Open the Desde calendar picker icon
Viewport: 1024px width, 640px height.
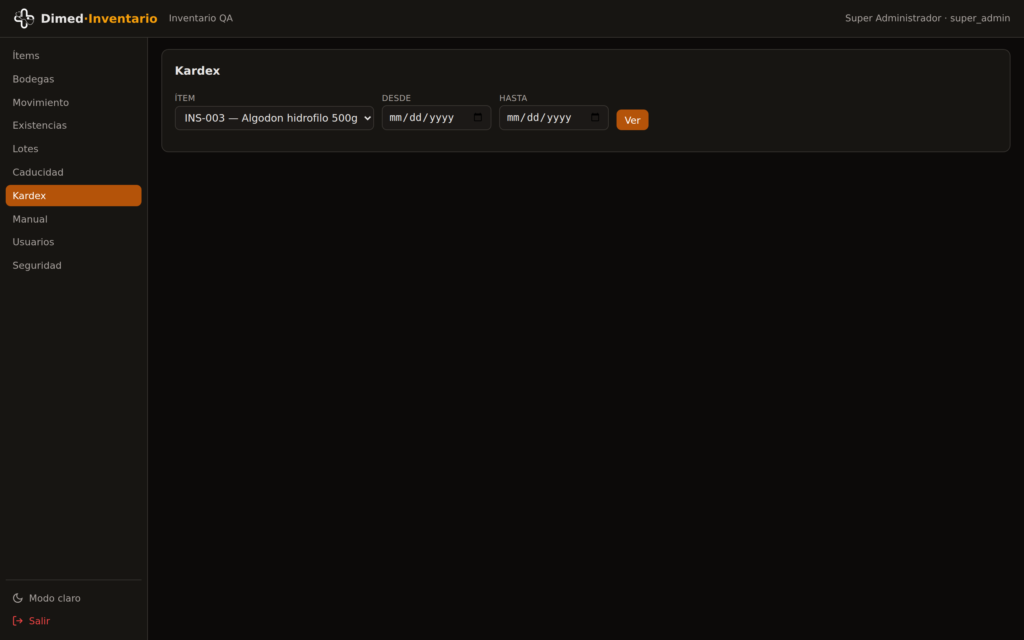[477, 118]
